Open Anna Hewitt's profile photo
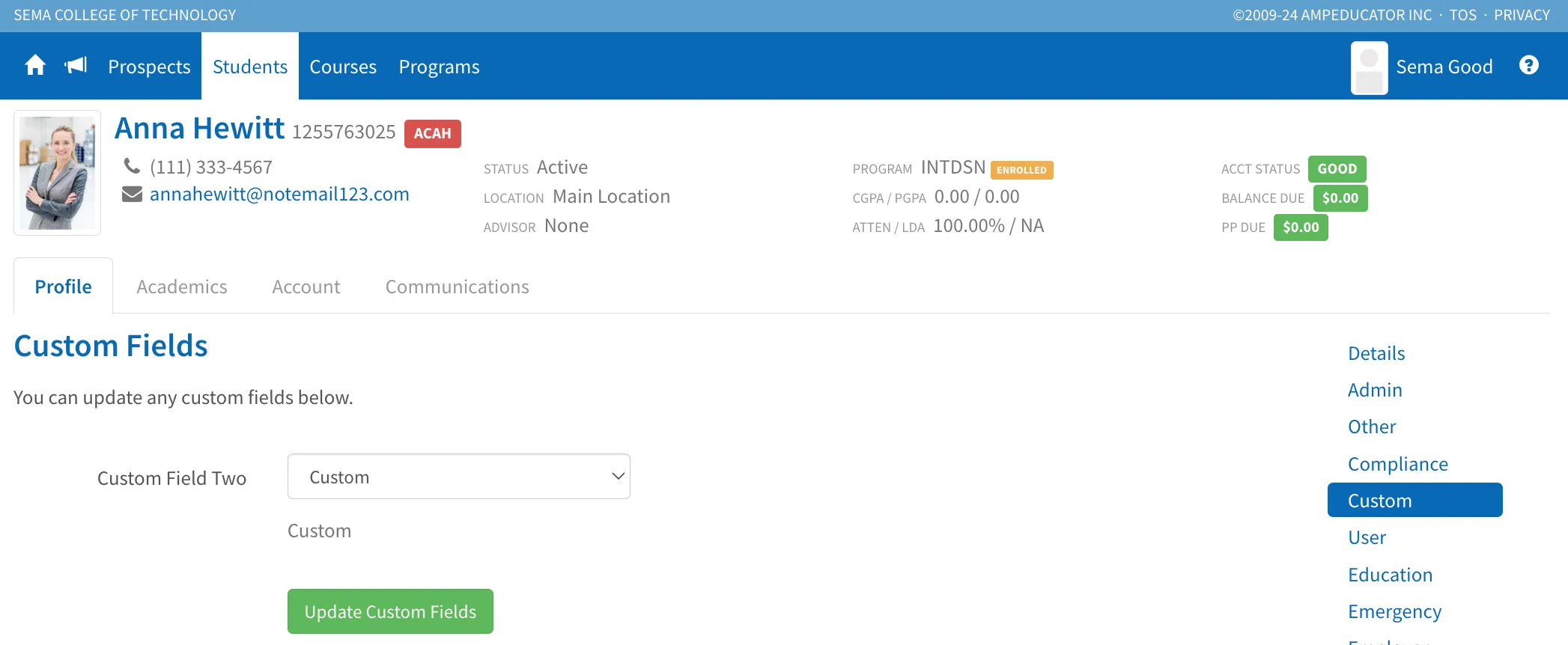The width and height of the screenshot is (1568, 645). point(58,173)
